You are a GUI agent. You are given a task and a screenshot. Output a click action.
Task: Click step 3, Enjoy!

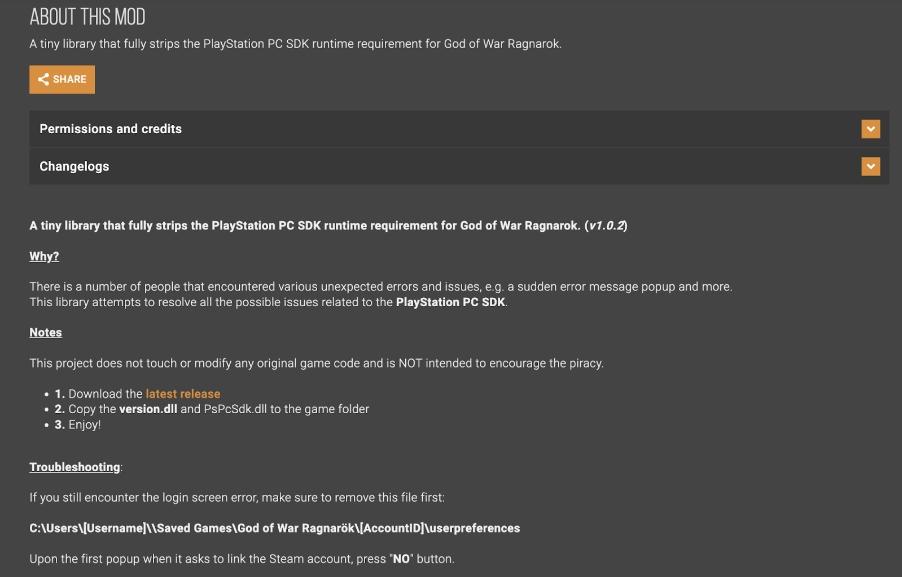[x=78, y=425]
